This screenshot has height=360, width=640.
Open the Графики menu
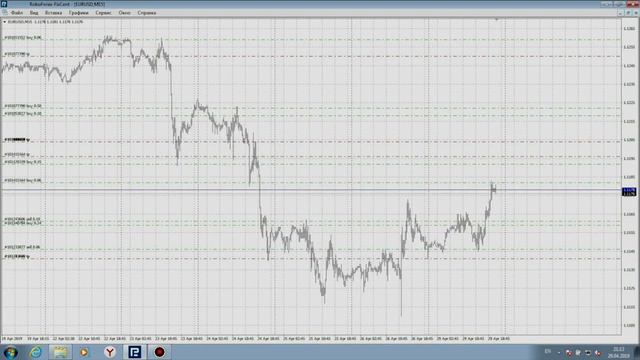coord(78,13)
